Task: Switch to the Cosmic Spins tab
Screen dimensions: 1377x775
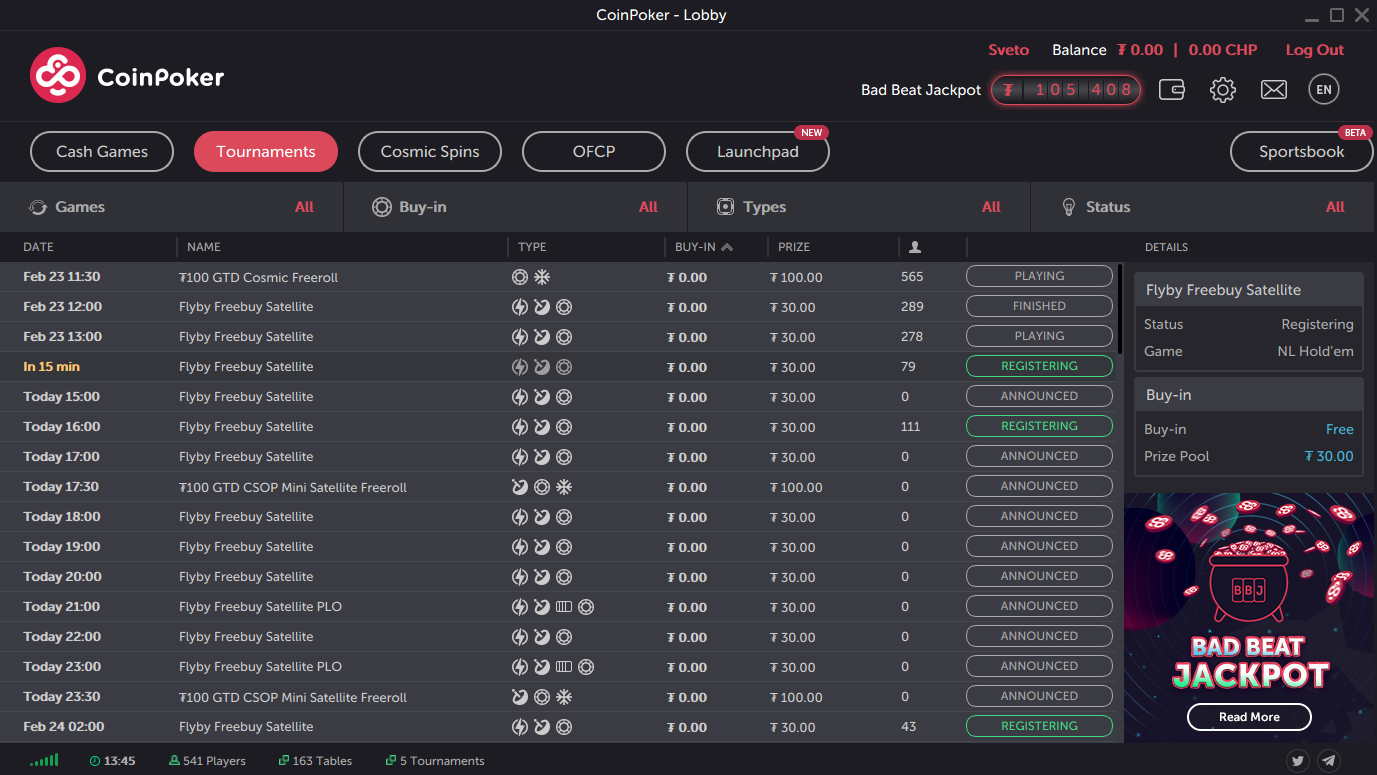Action: point(430,152)
